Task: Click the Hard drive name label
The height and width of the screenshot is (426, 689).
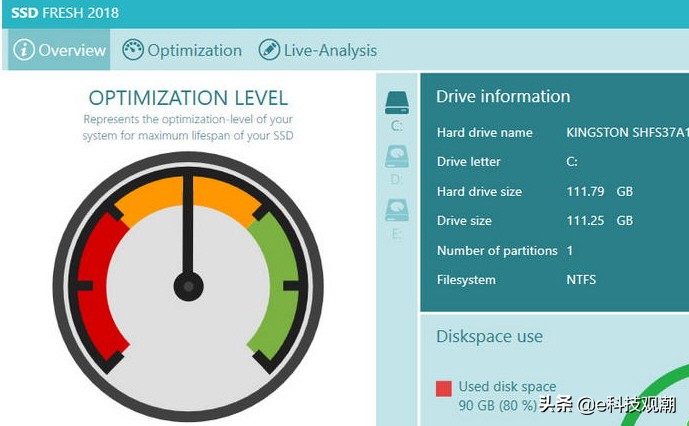Action: [485, 132]
